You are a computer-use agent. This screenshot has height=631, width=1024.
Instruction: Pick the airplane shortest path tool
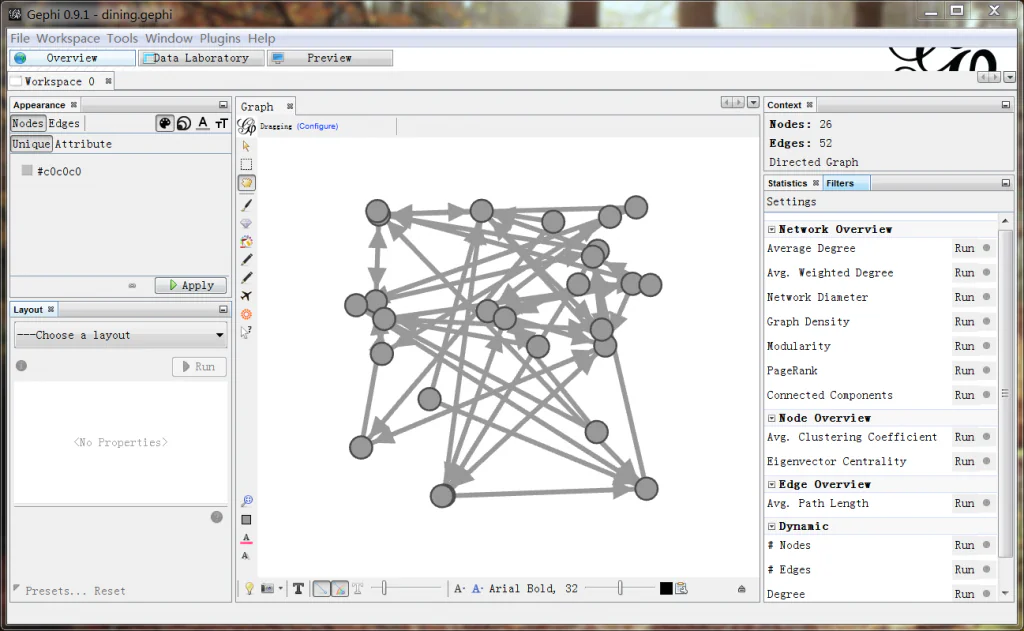[246, 296]
